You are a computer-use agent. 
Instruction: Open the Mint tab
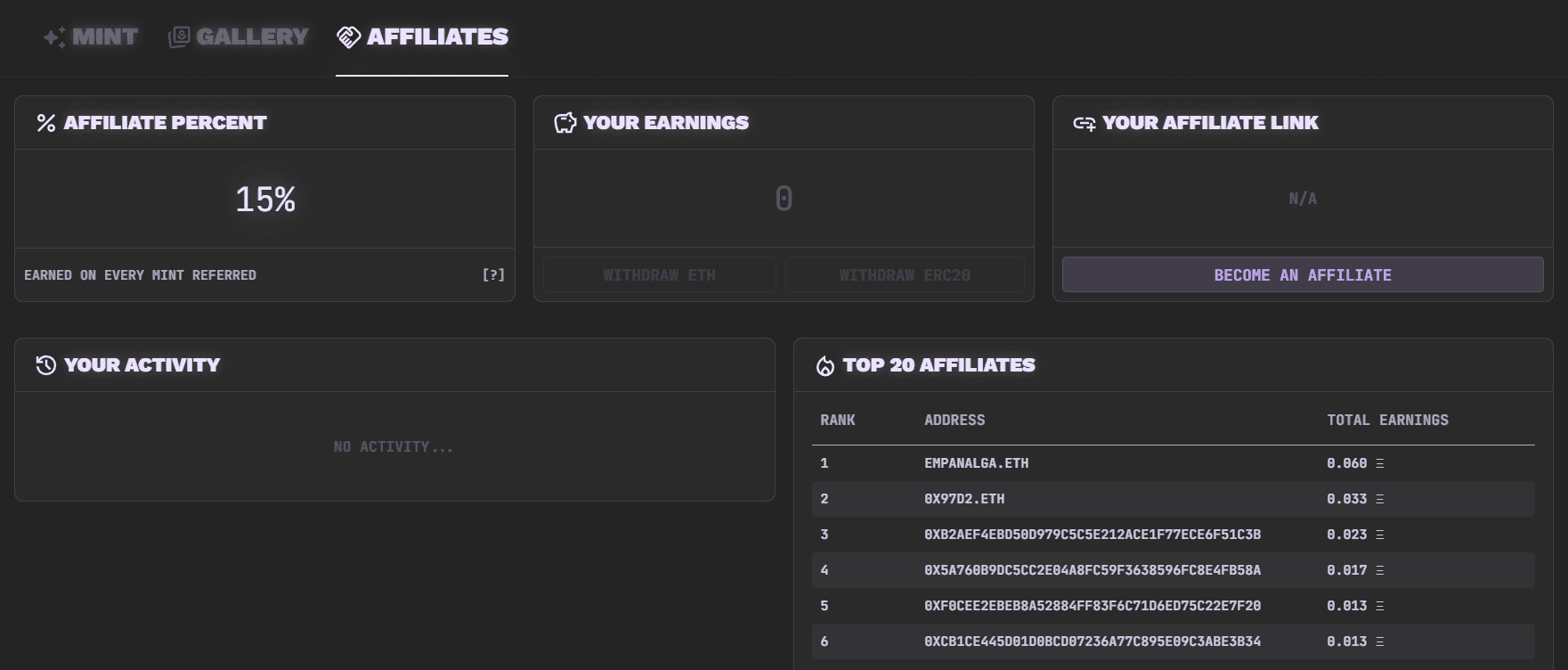(x=104, y=37)
